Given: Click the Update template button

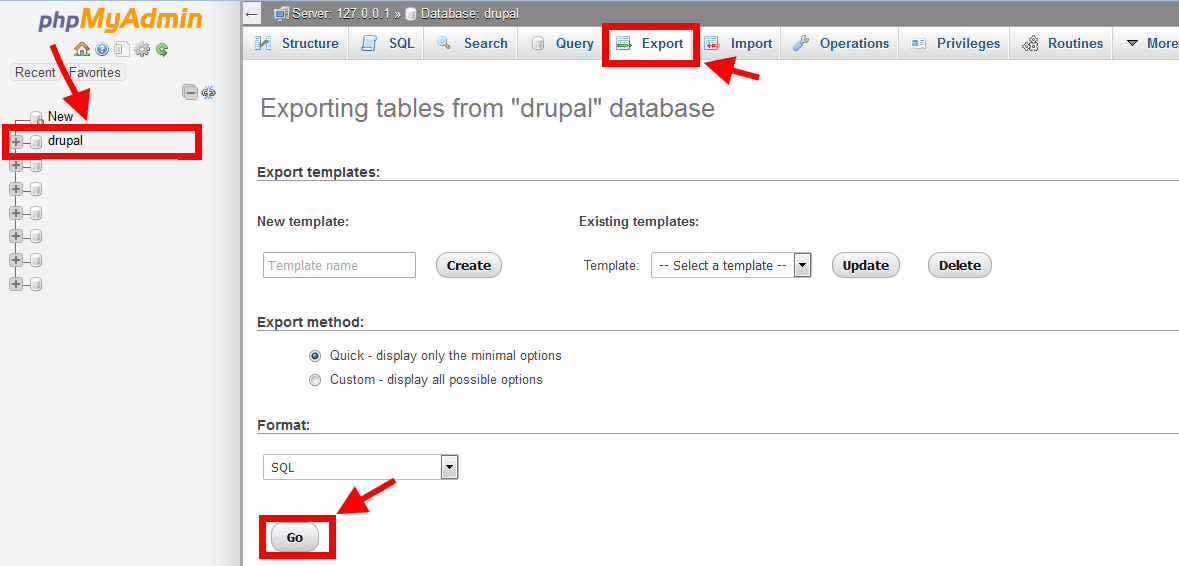Looking at the screenshot, I should pyautogui.click(x=865, y=265).
